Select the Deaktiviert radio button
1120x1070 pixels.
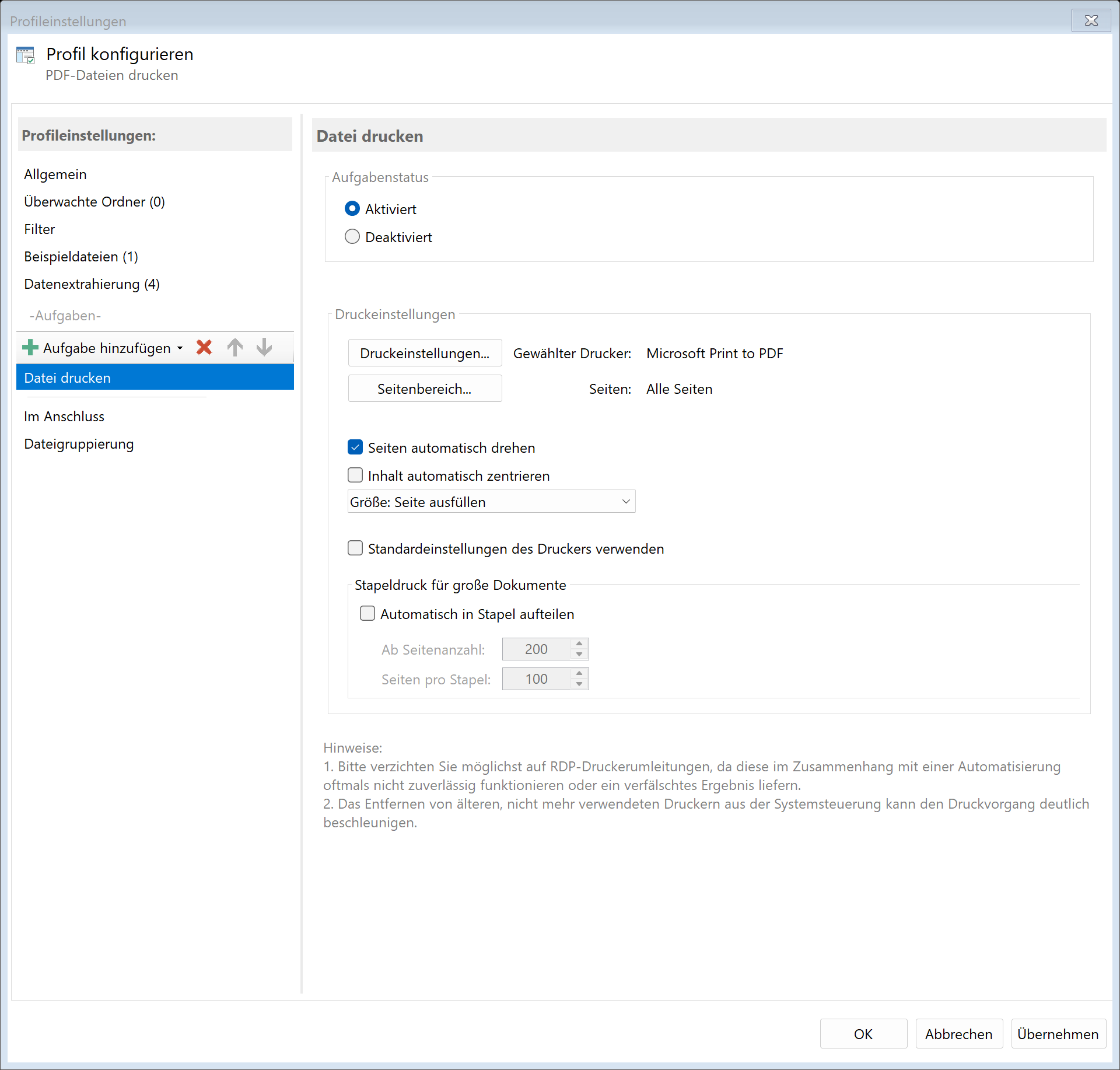tap(352, 237)
